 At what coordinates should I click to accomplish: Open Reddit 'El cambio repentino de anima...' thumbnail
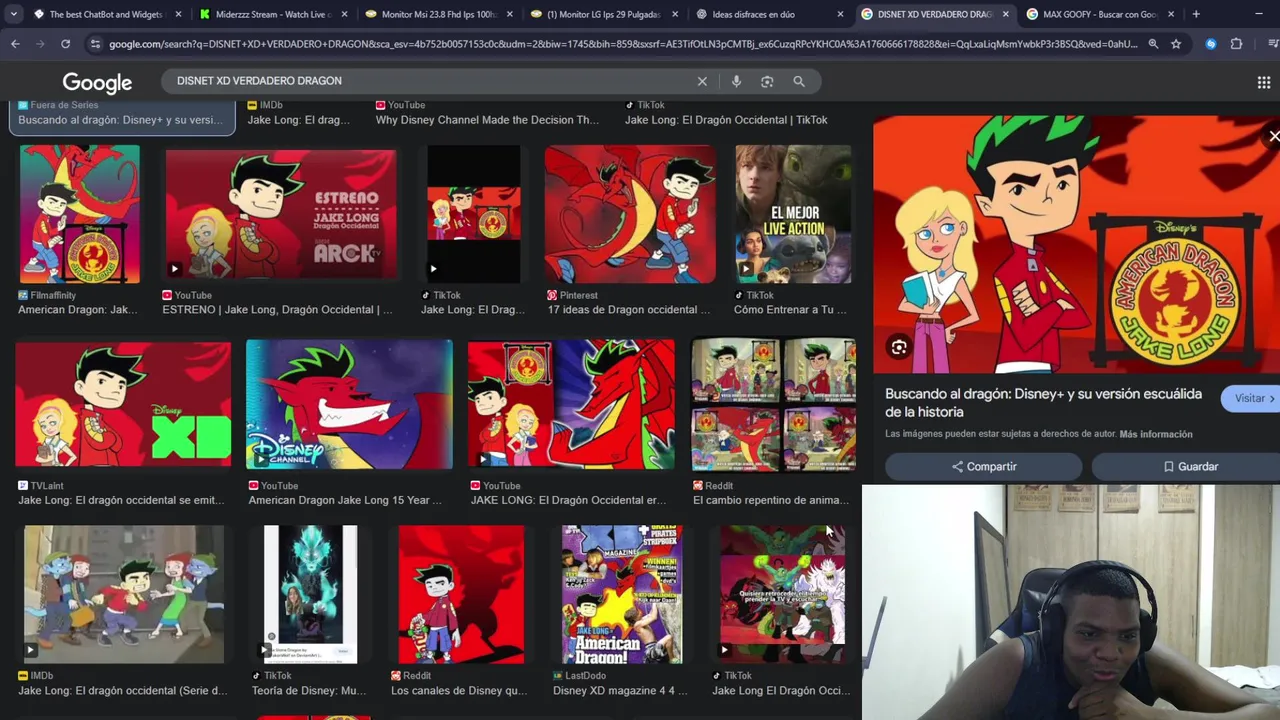tap(774, 404)
